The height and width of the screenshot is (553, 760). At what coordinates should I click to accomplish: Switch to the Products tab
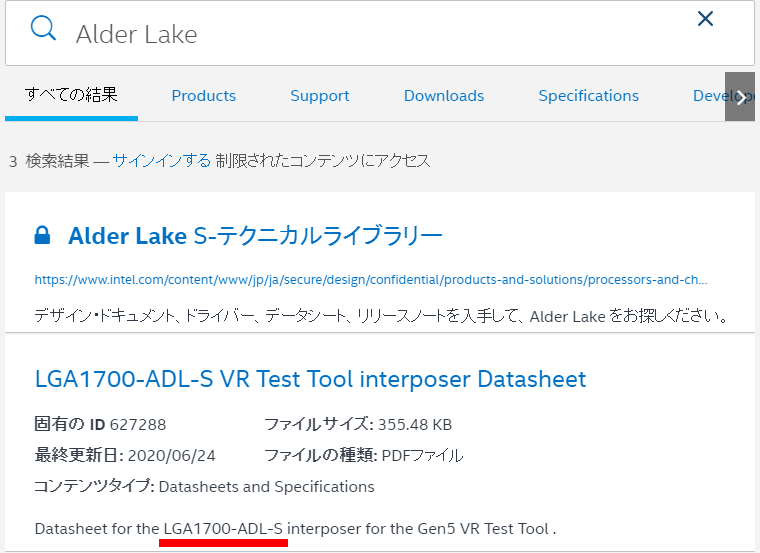204,96
